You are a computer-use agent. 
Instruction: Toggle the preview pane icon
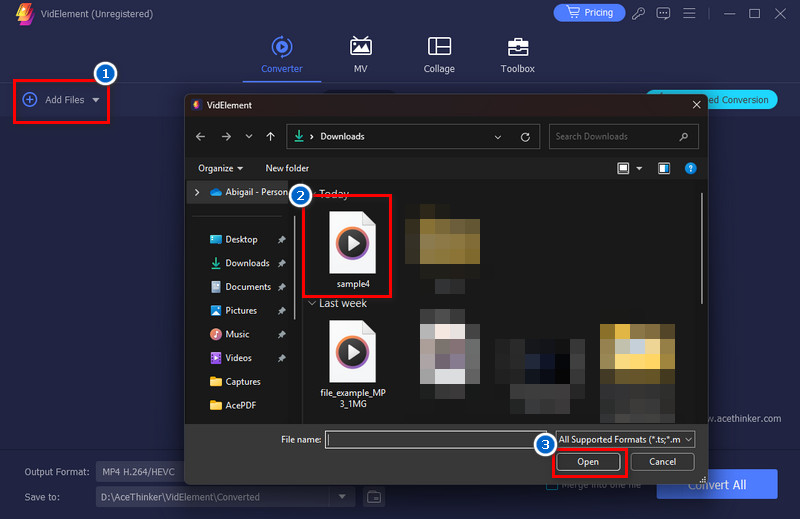pyautogui.click(x=664, y=168)
